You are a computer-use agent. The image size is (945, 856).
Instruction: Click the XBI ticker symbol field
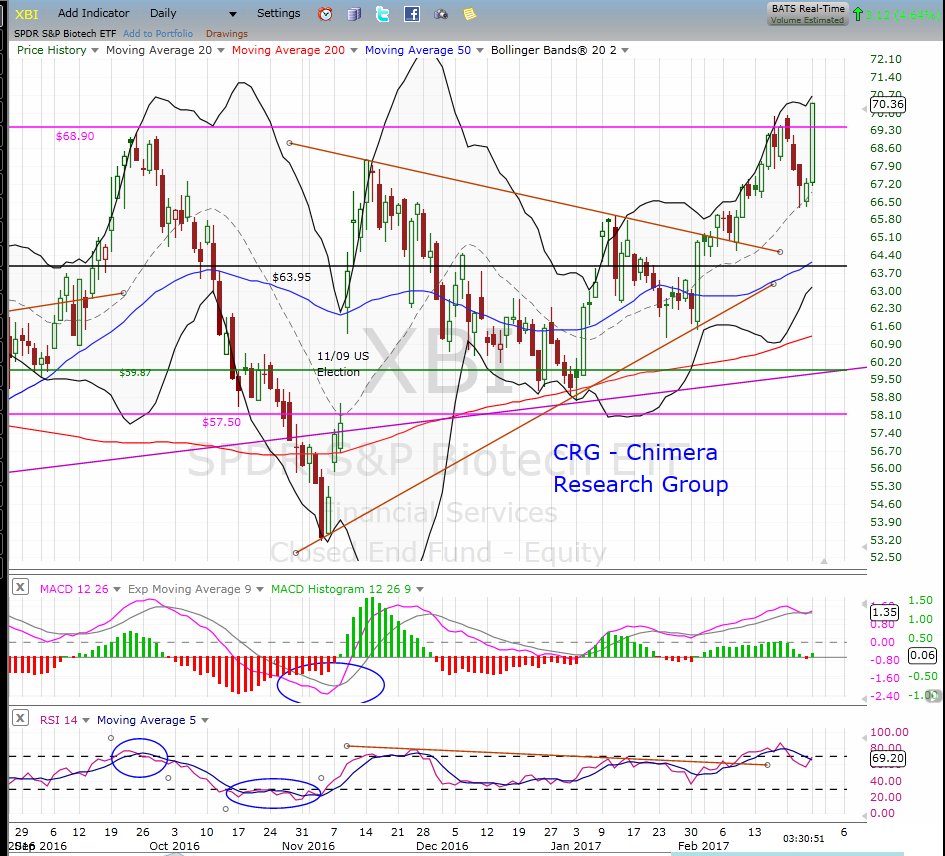click(x=27, y=13)
